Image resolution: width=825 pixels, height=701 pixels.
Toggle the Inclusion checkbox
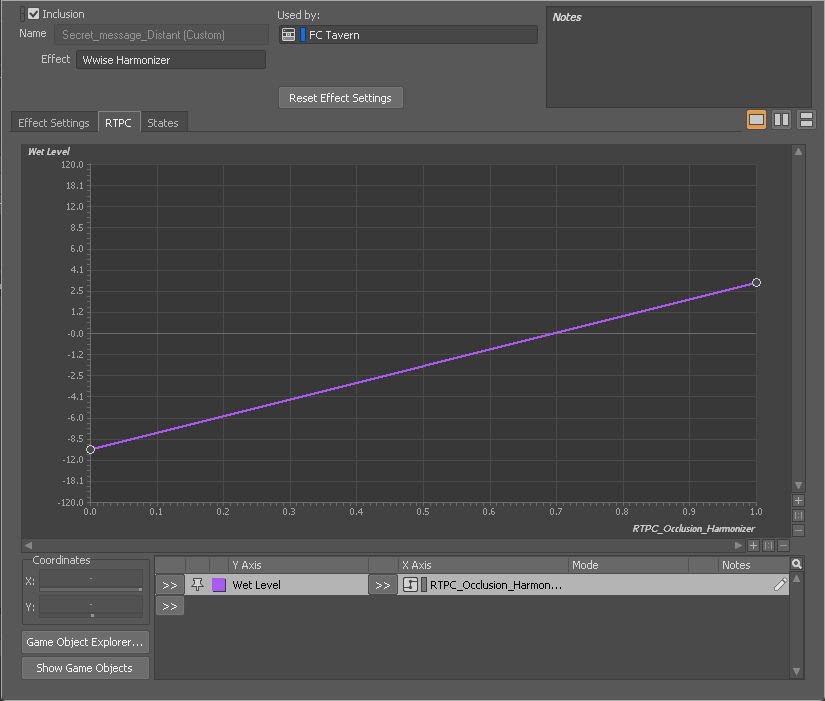click(34, 14)
